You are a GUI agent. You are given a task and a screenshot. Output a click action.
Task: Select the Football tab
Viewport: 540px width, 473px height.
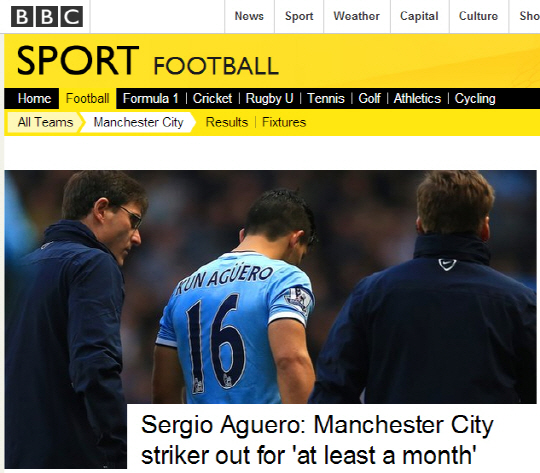pyautogui.click(x=87, y=99)
